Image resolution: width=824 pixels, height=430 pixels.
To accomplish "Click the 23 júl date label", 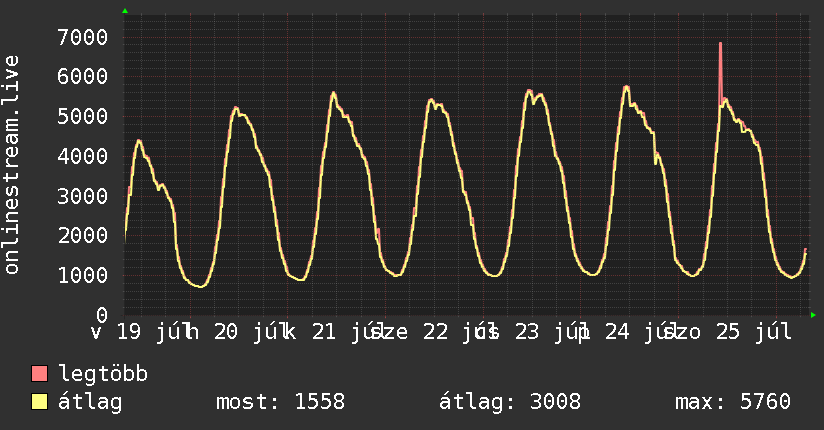I will point(550,332).
